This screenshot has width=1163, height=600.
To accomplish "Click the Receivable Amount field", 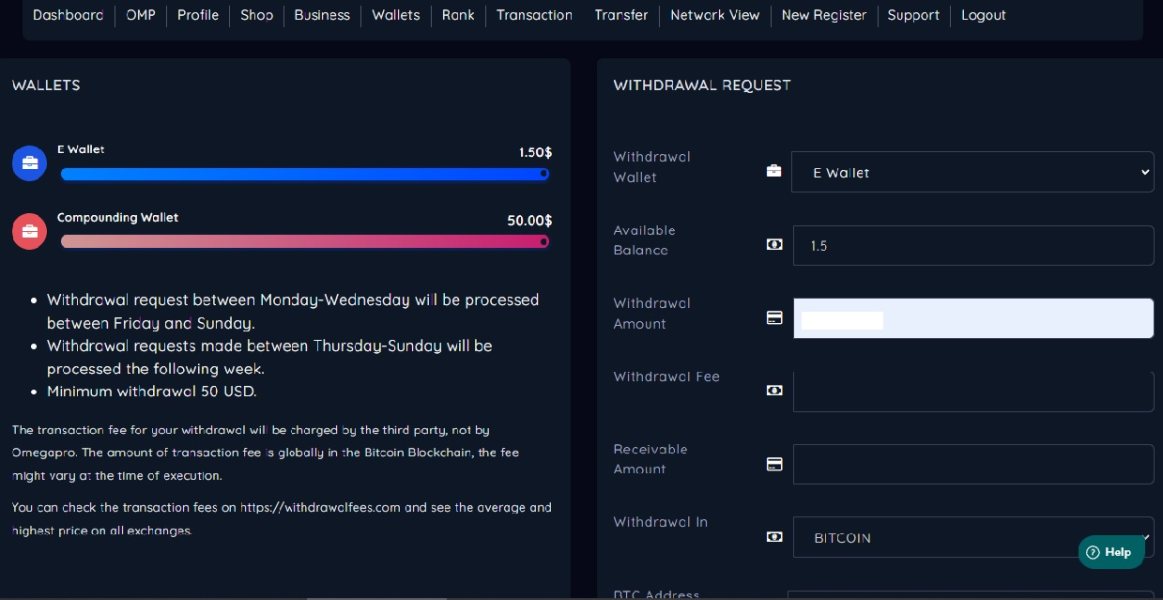I will (972, 465).
